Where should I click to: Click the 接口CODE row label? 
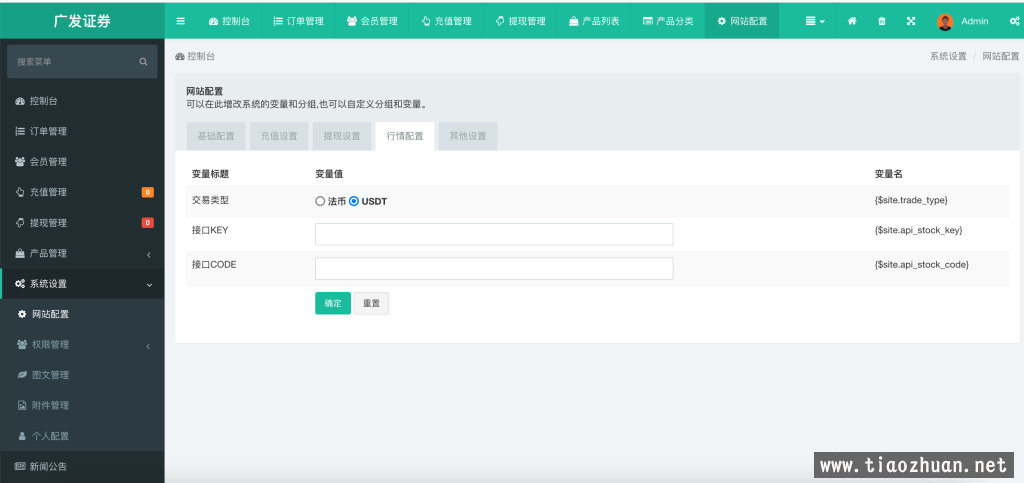[x=214, y=264]
